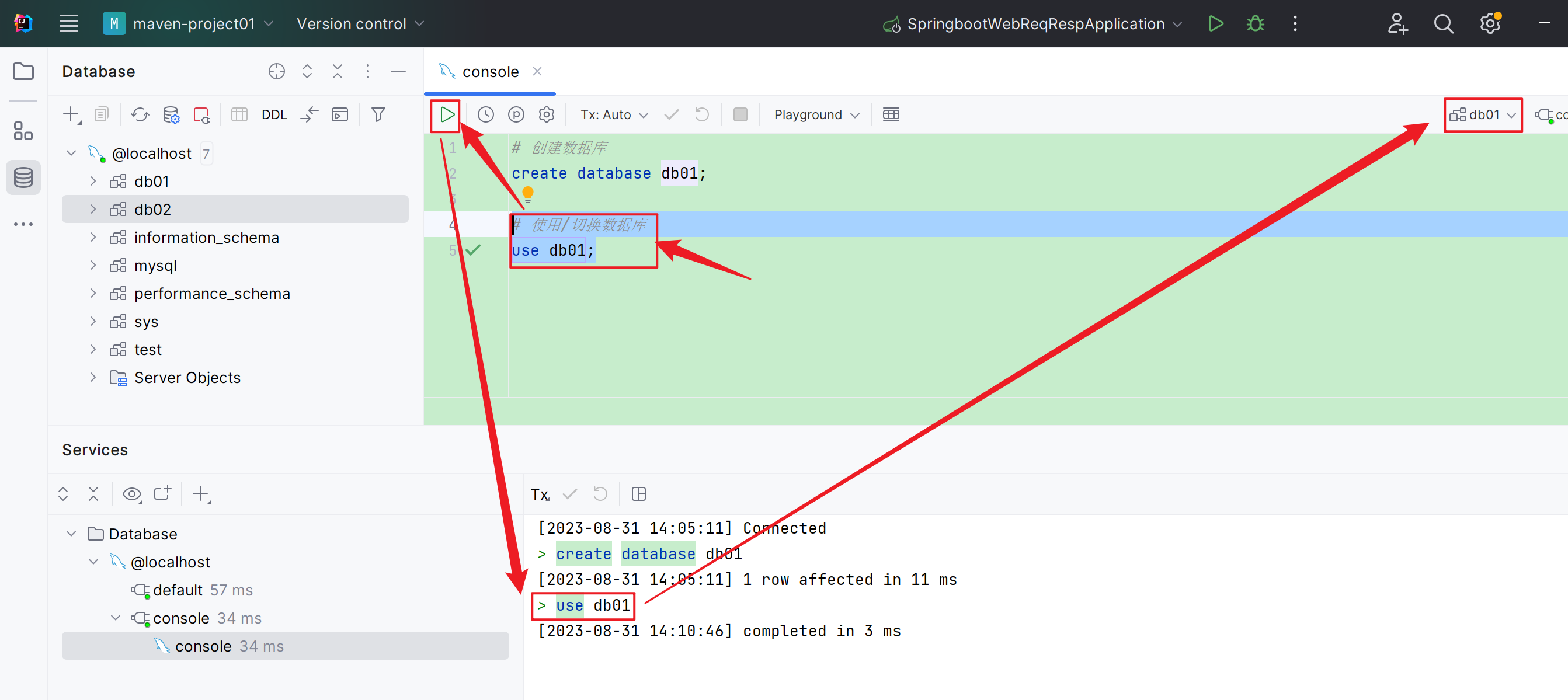Toggle the Tx transaction mode in Services
This screenshot has height=700, width=1568.
pos(540,494)
